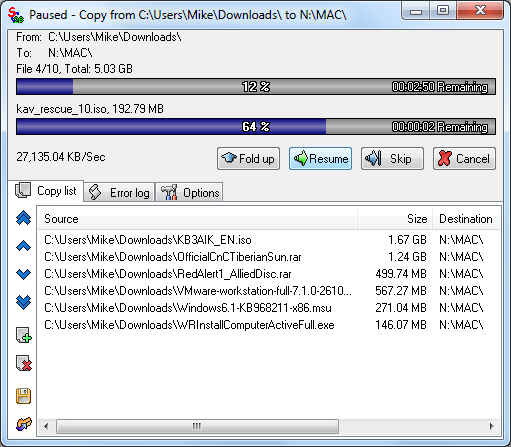This screenshot has height=447, width=511.
Task: Open the Options tab
Action: (x=189, y=192)
